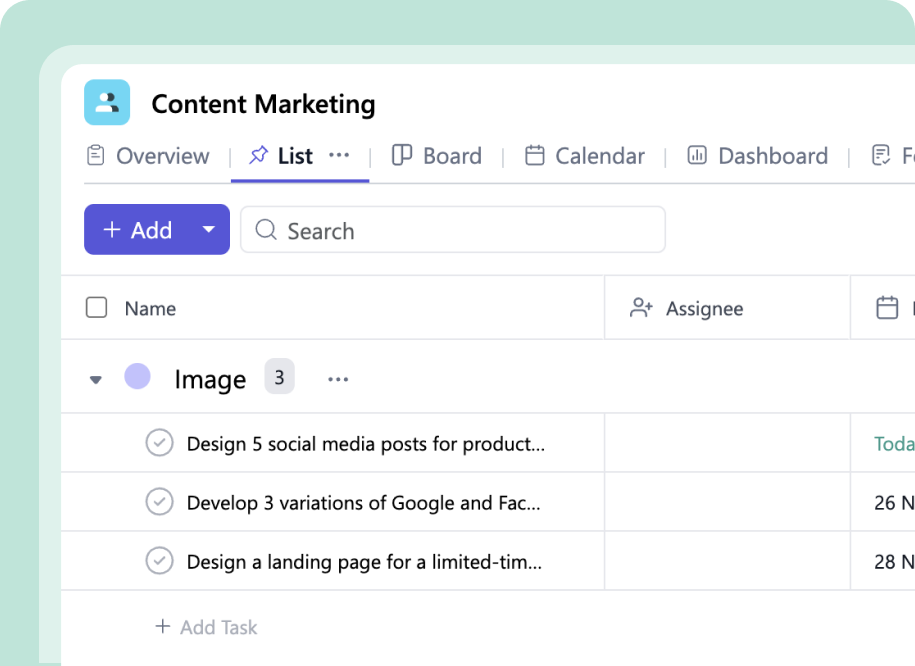Click the Assignee person icon in column header

640,307
